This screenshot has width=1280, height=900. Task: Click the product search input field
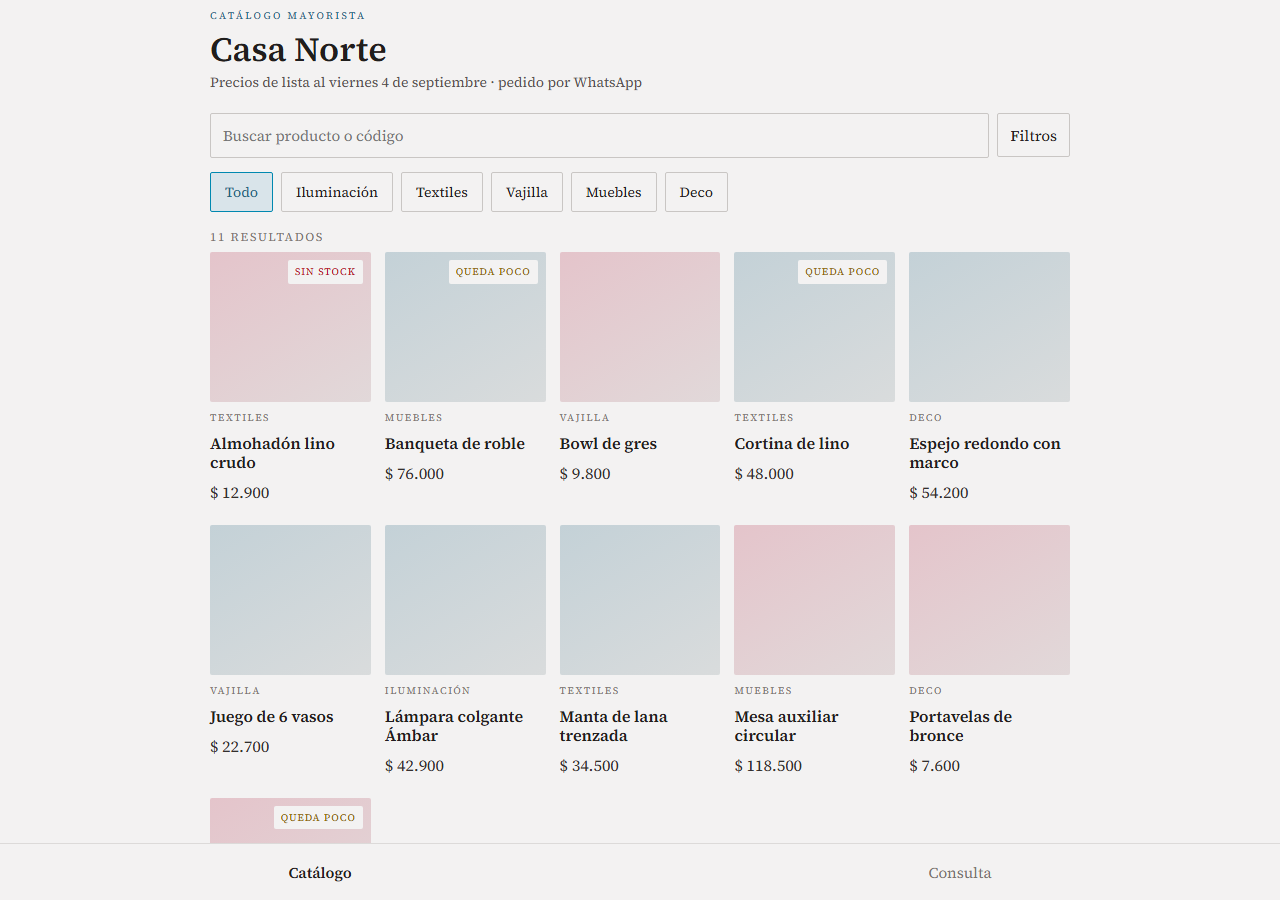click(599, 135)
